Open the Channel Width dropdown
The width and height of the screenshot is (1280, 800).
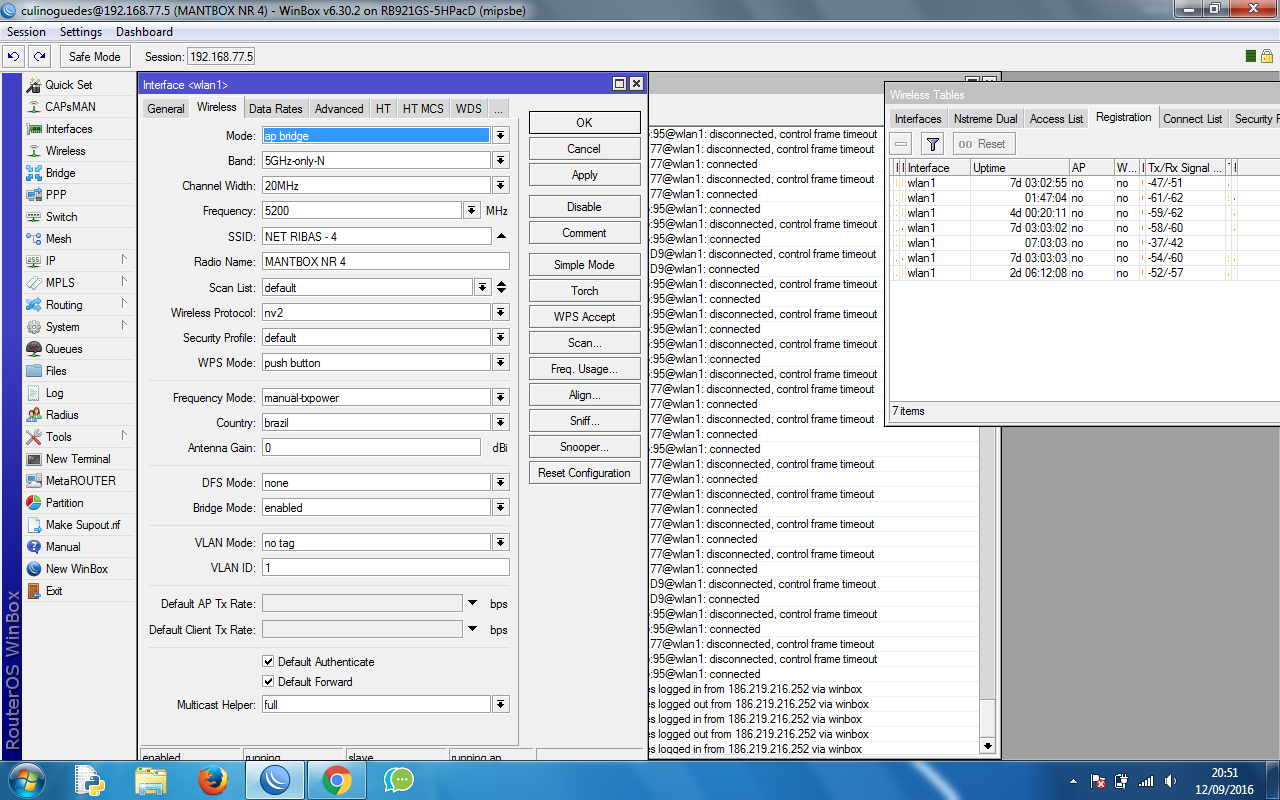tap(501, 185)
